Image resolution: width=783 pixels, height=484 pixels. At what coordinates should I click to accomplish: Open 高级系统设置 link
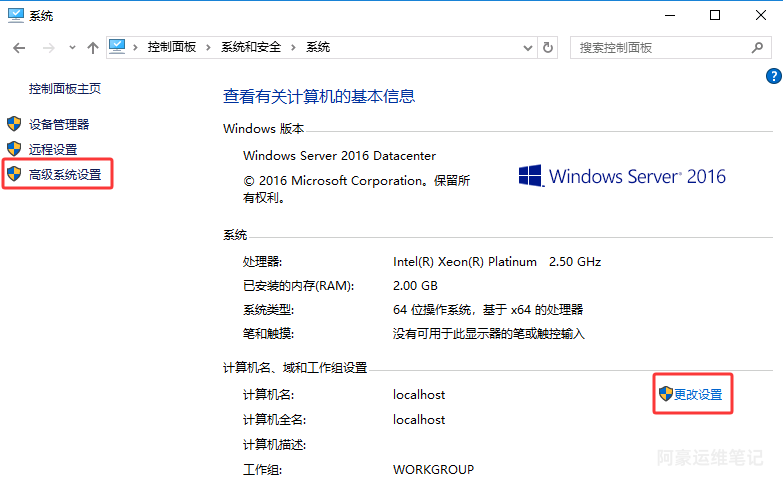pyautogui.click(x=65, y=174)
